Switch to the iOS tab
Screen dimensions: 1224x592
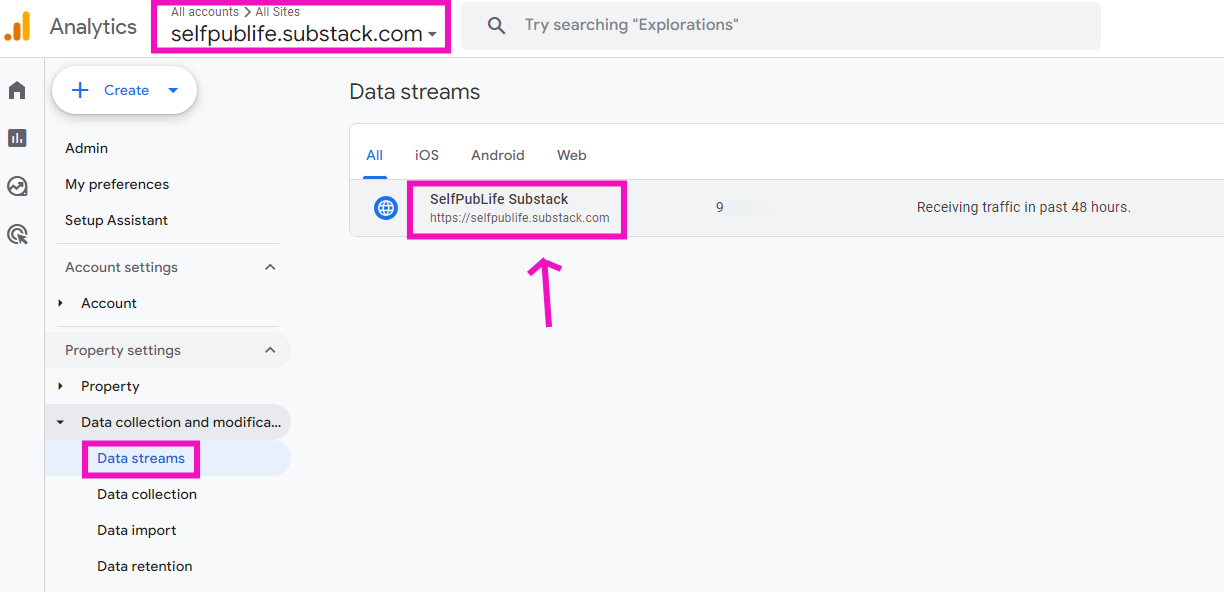426,155
